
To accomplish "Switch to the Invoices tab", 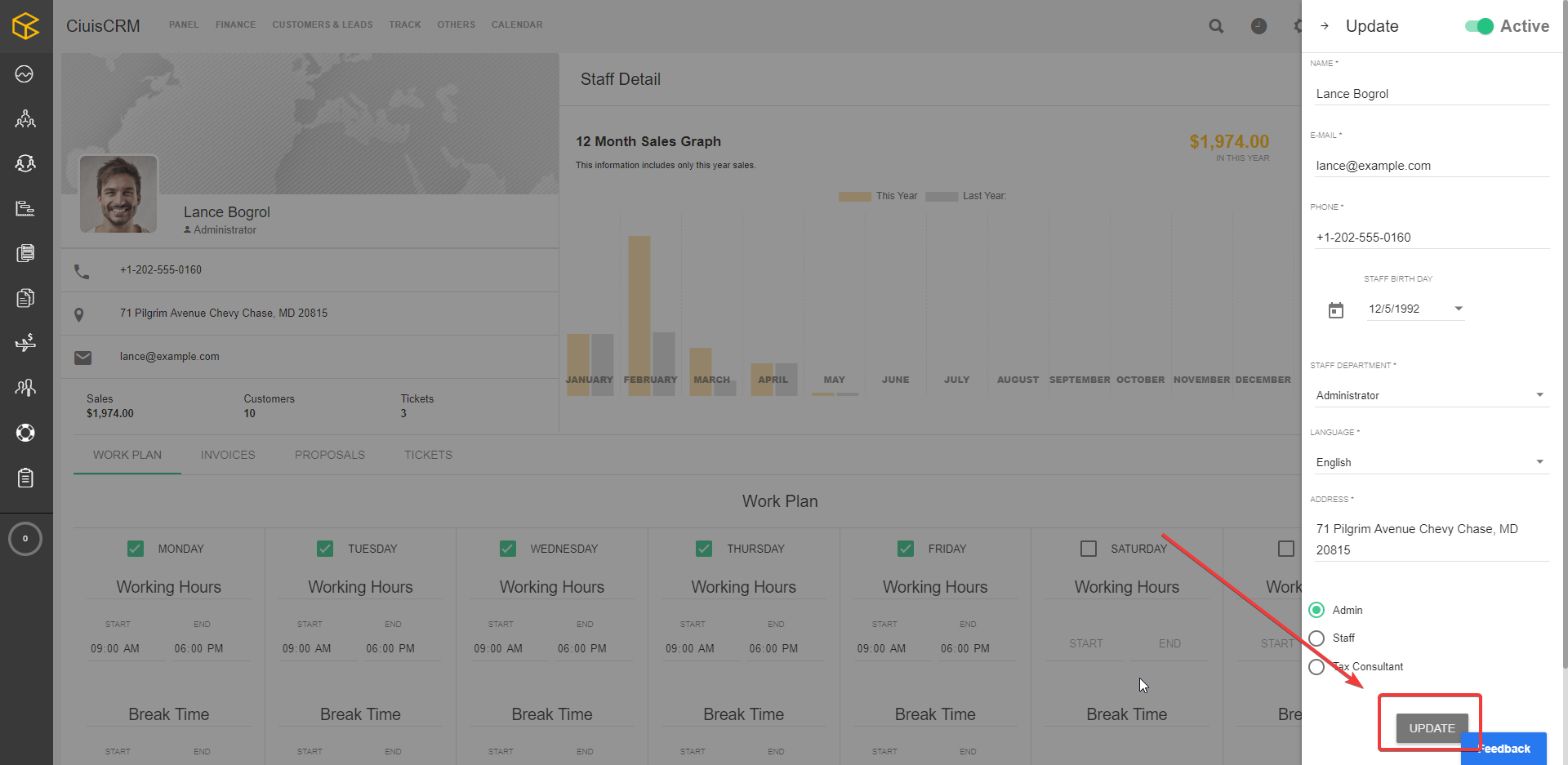I will [x=228, y=455].
